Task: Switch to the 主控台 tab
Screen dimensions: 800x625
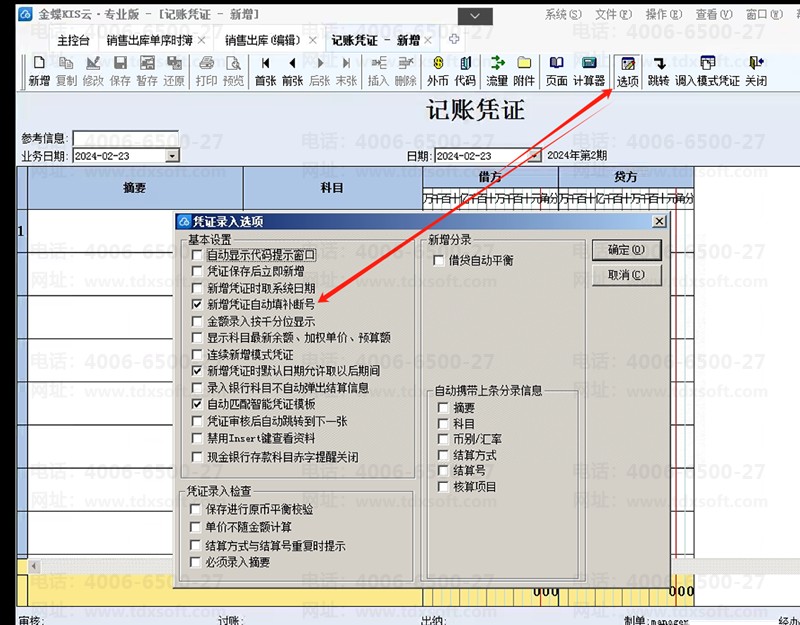Action: point(73,40)
